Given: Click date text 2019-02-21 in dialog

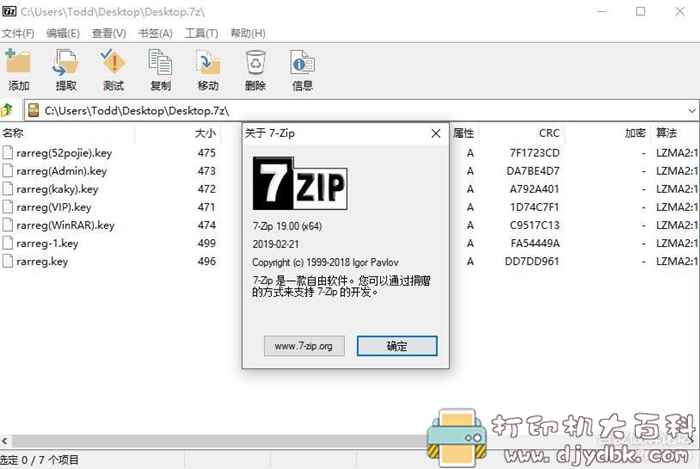Looking at the screenshot, I should tap(275, 244).
